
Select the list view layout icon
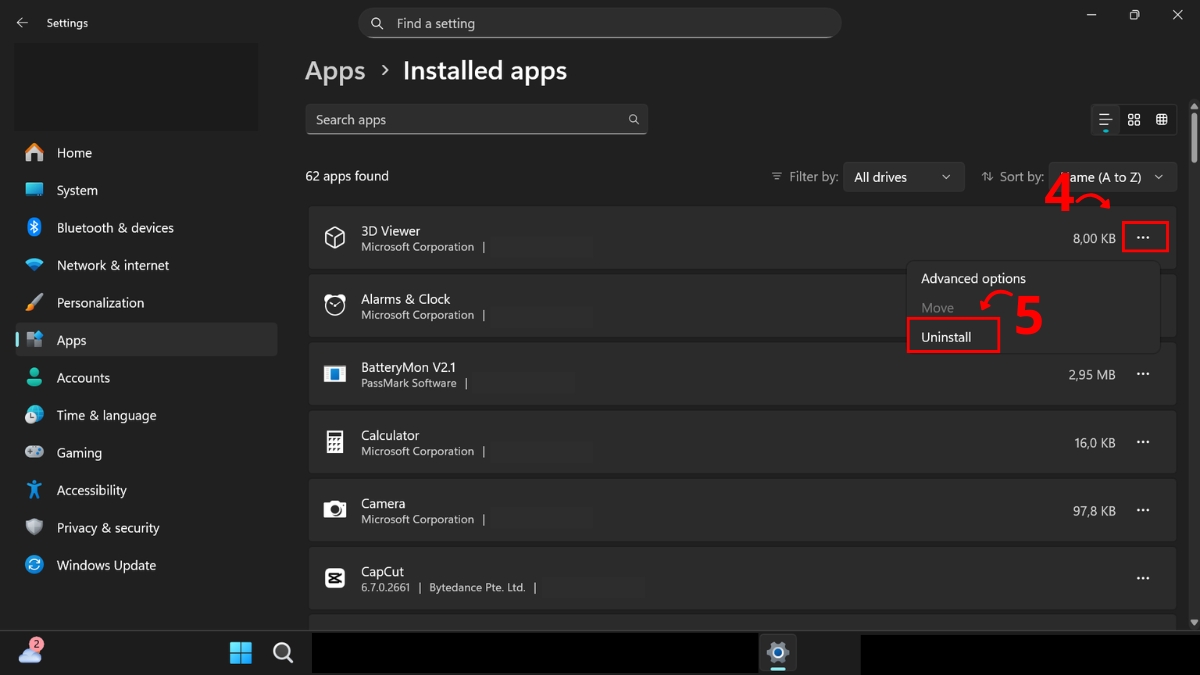tap(1104, 119)
